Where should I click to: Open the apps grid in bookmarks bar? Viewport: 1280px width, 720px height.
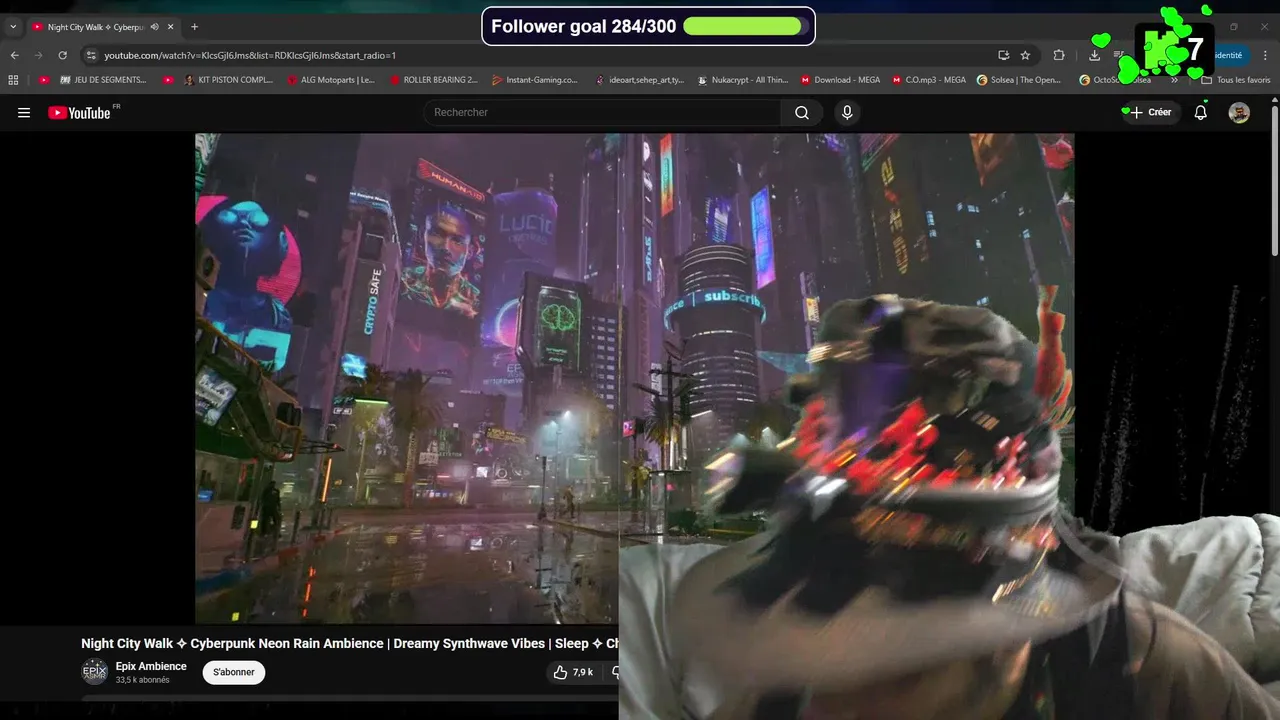13,80
